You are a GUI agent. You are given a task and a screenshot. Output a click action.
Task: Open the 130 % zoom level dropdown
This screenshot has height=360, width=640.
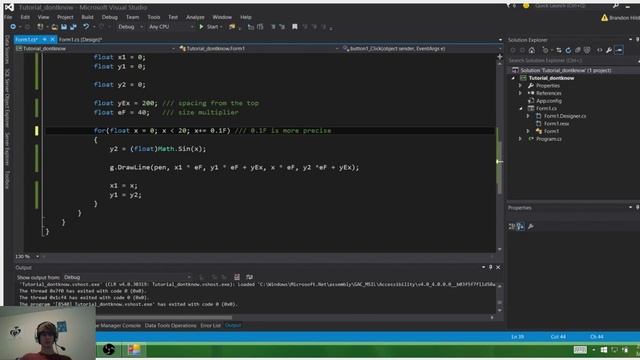tap(27, 256)
